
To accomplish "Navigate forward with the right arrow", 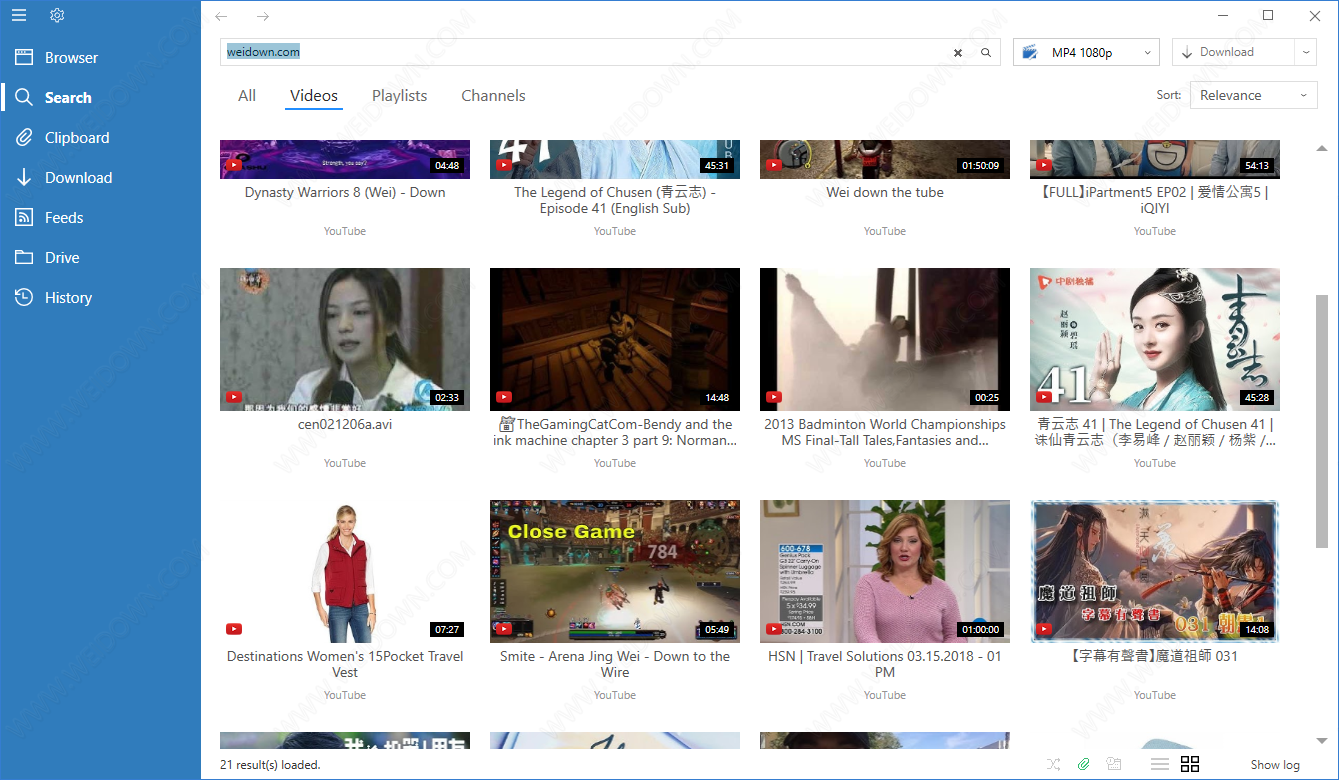I will pos(263,16).
